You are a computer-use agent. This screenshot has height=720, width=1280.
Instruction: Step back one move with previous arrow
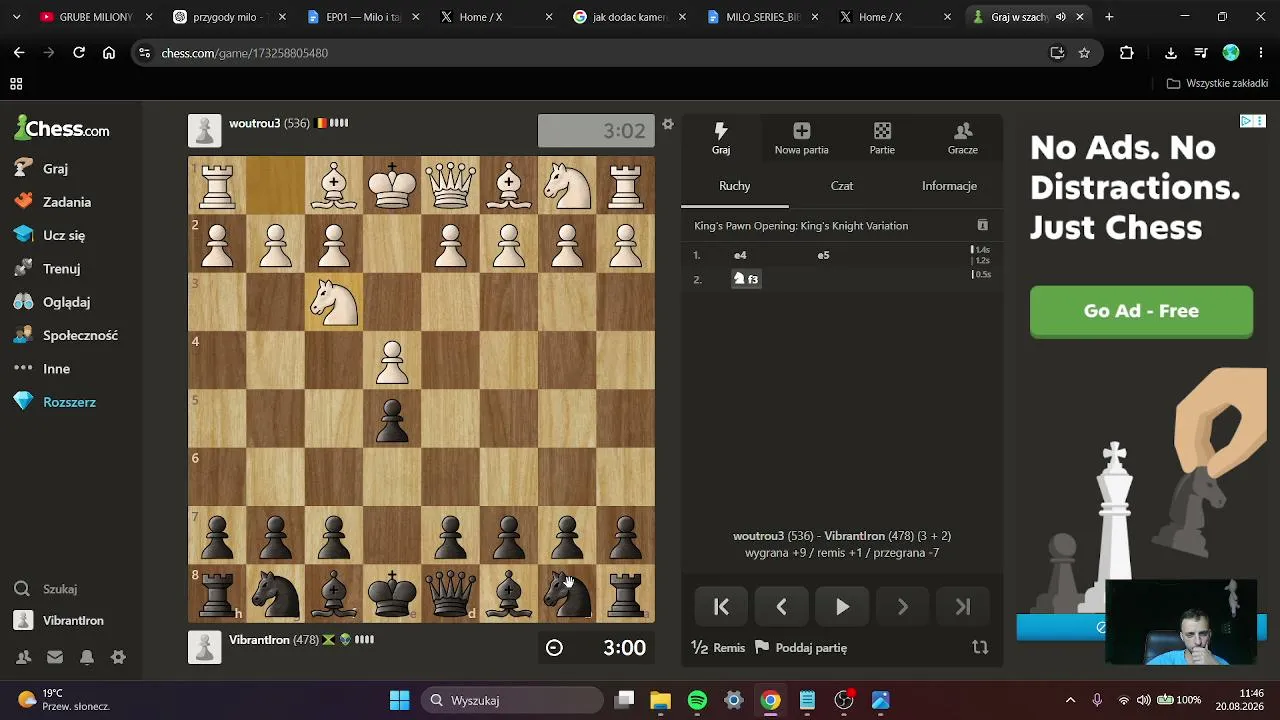point(782,607)
